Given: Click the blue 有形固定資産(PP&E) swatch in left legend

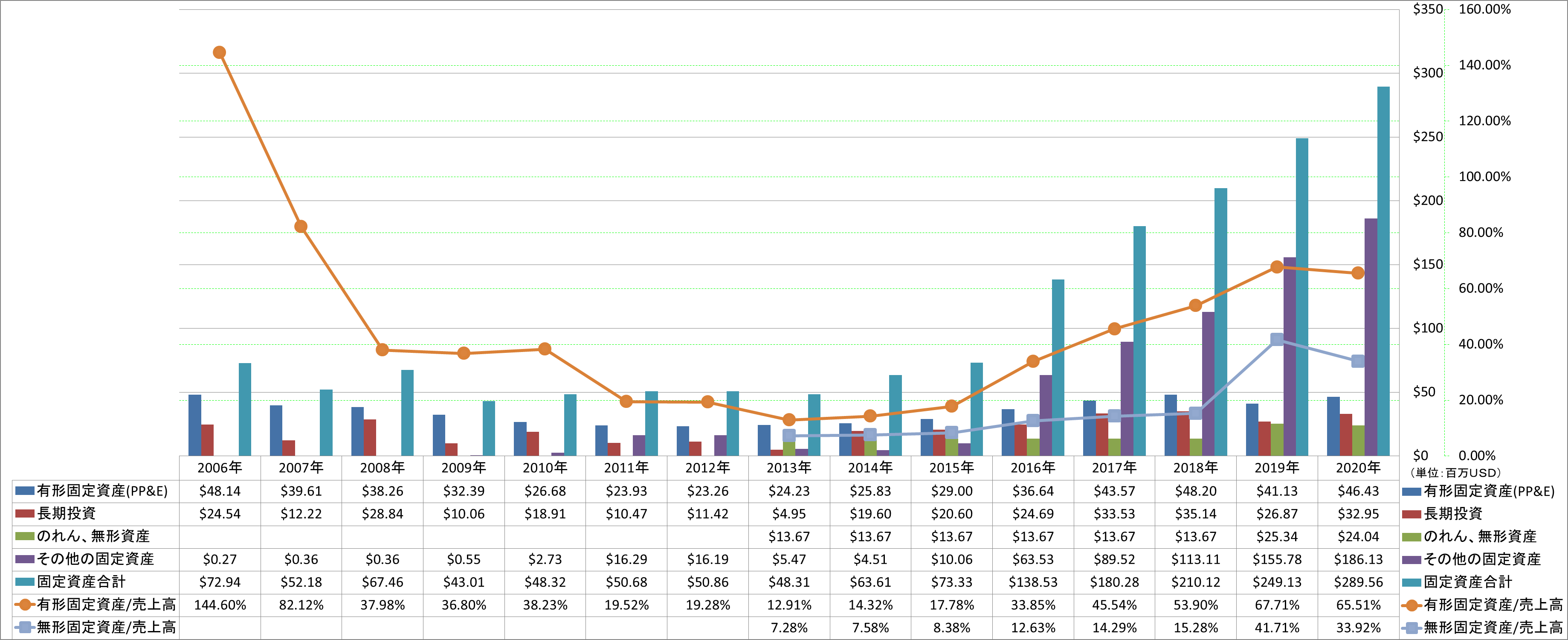Looking at the screenshot, I should [x=25, y=491].
